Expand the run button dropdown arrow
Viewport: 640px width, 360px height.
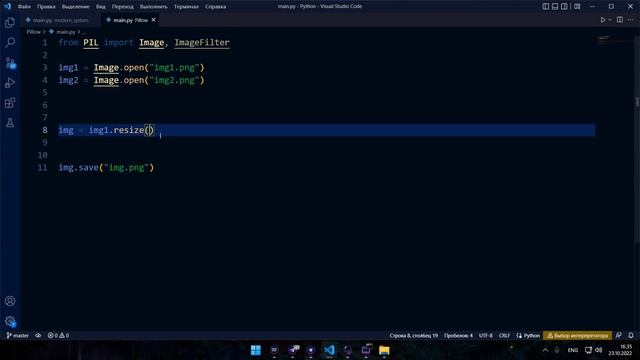pyautogui.click(x=610, y=20)
